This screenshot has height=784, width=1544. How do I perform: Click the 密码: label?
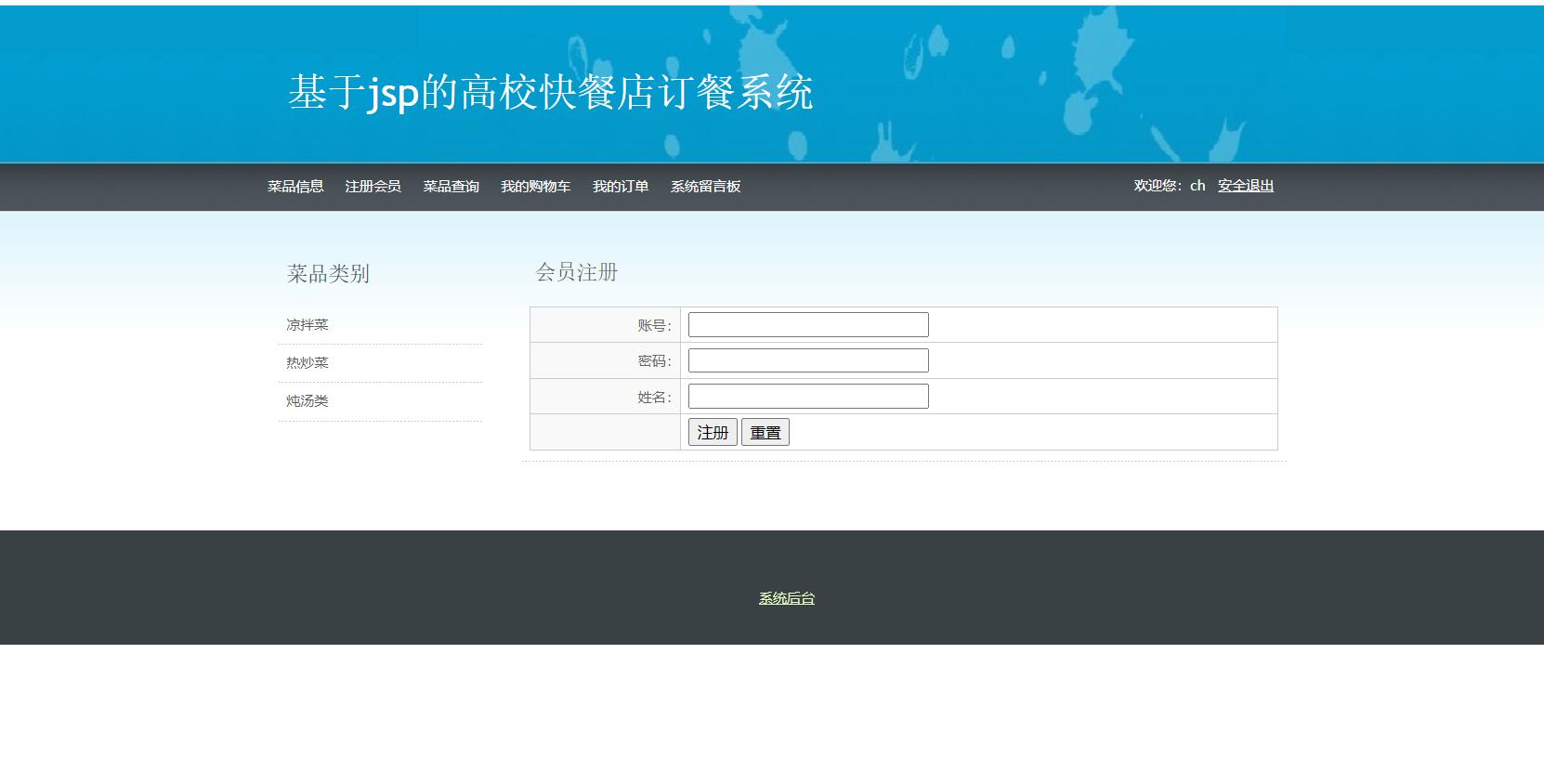(x=654, y=360)
